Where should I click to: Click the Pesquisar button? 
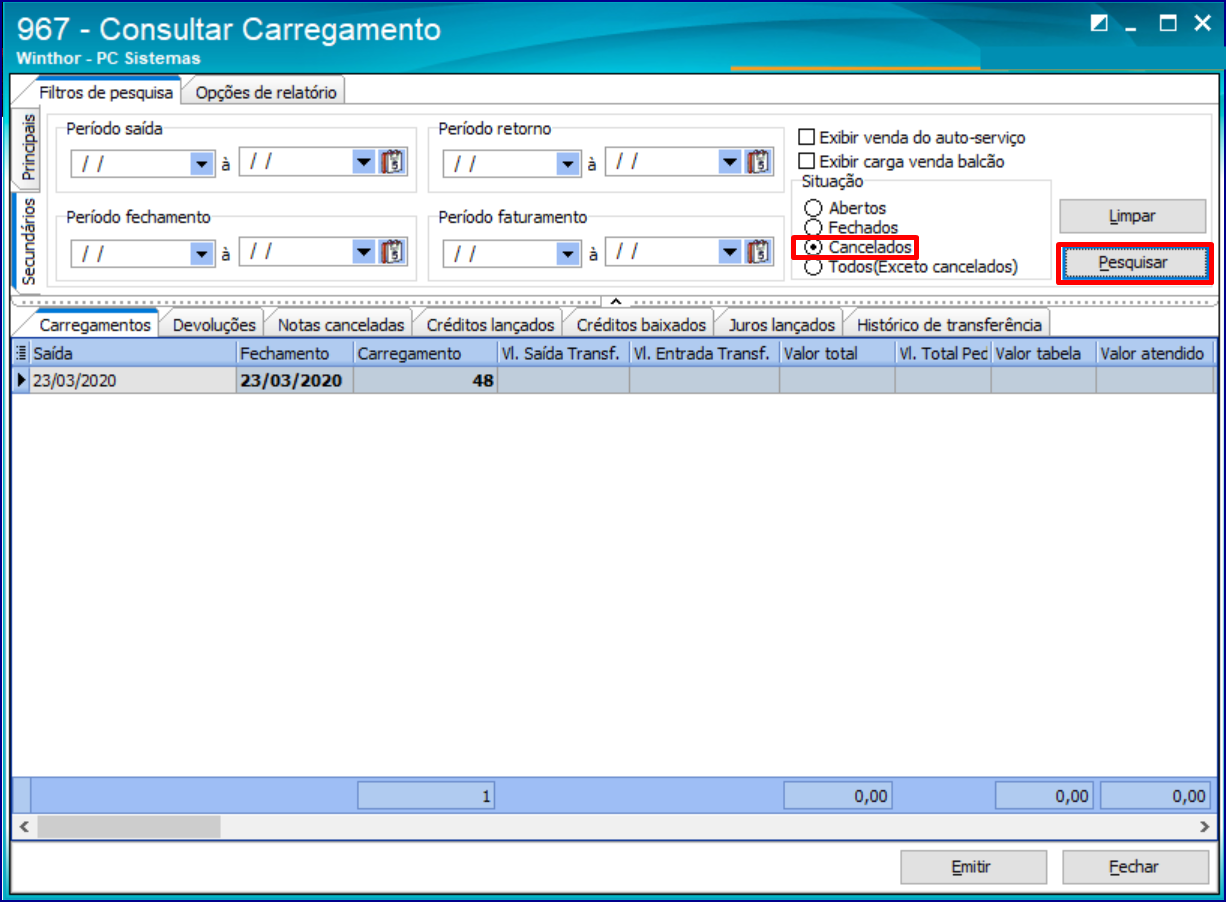click(1133, 262)
